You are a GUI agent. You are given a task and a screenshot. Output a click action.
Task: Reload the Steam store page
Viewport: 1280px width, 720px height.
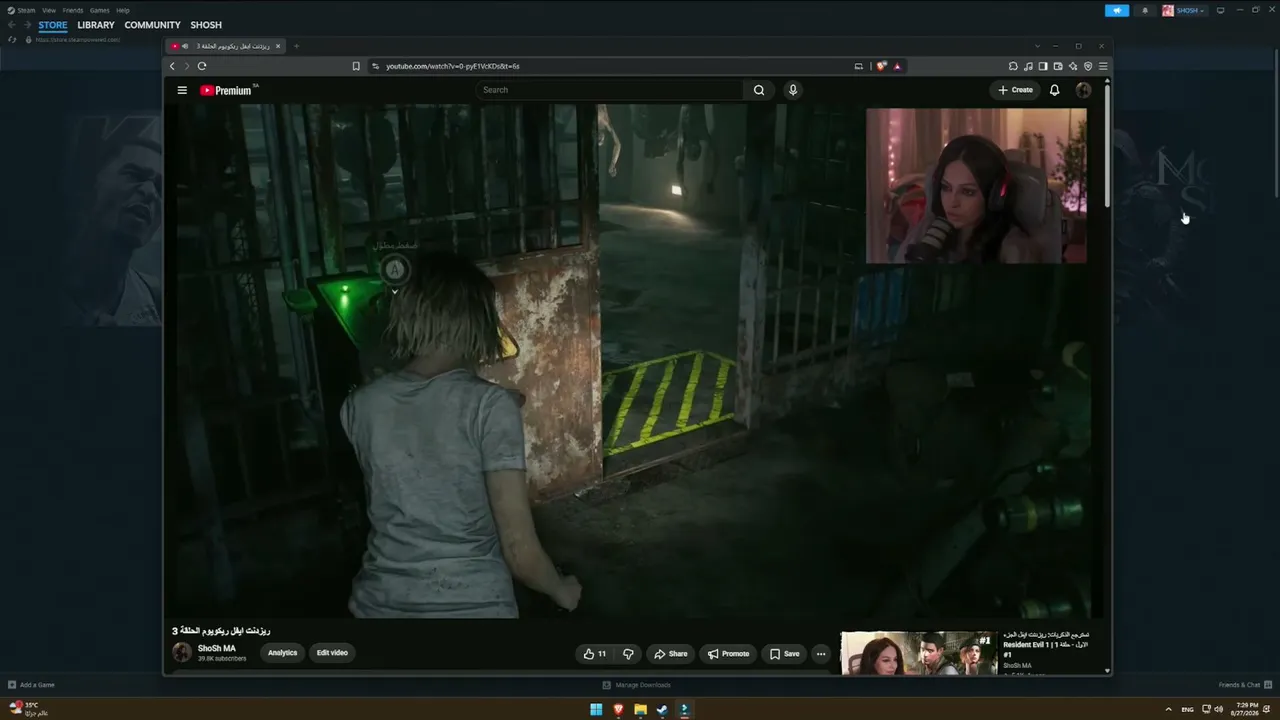click(x=12, y=40)
